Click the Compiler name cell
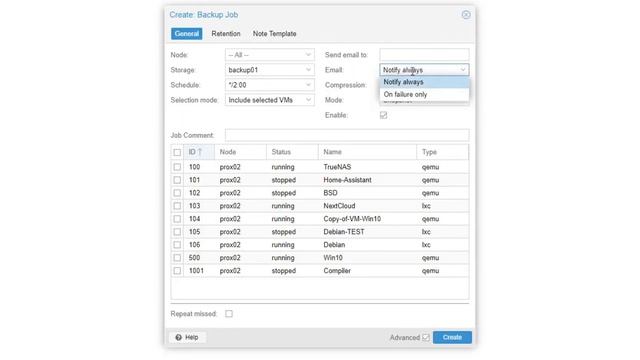The width and height of the screenshot is (640, 360). point(337,271)
